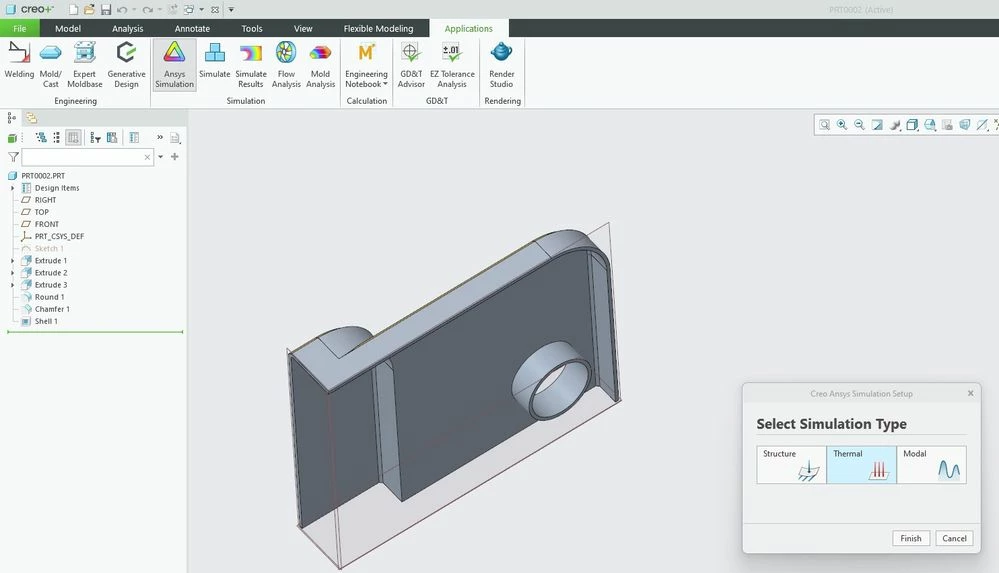Open Render Studio

point(501,63)
